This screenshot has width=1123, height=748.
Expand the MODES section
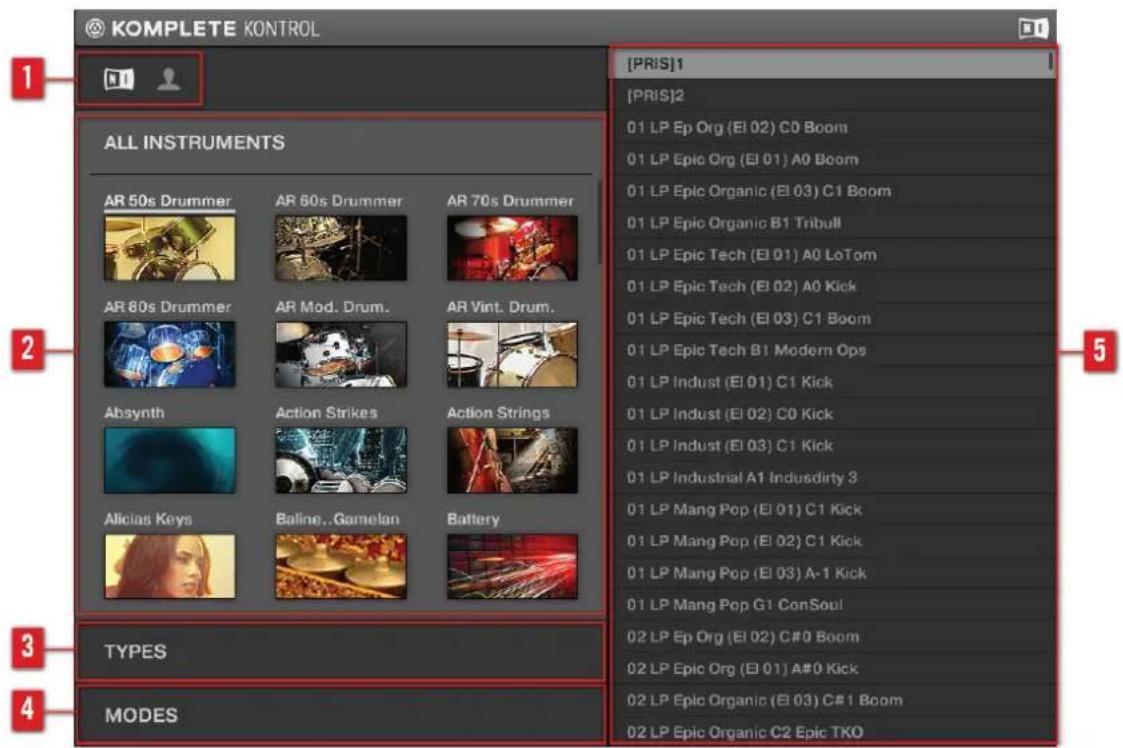[x=341, y=715]
